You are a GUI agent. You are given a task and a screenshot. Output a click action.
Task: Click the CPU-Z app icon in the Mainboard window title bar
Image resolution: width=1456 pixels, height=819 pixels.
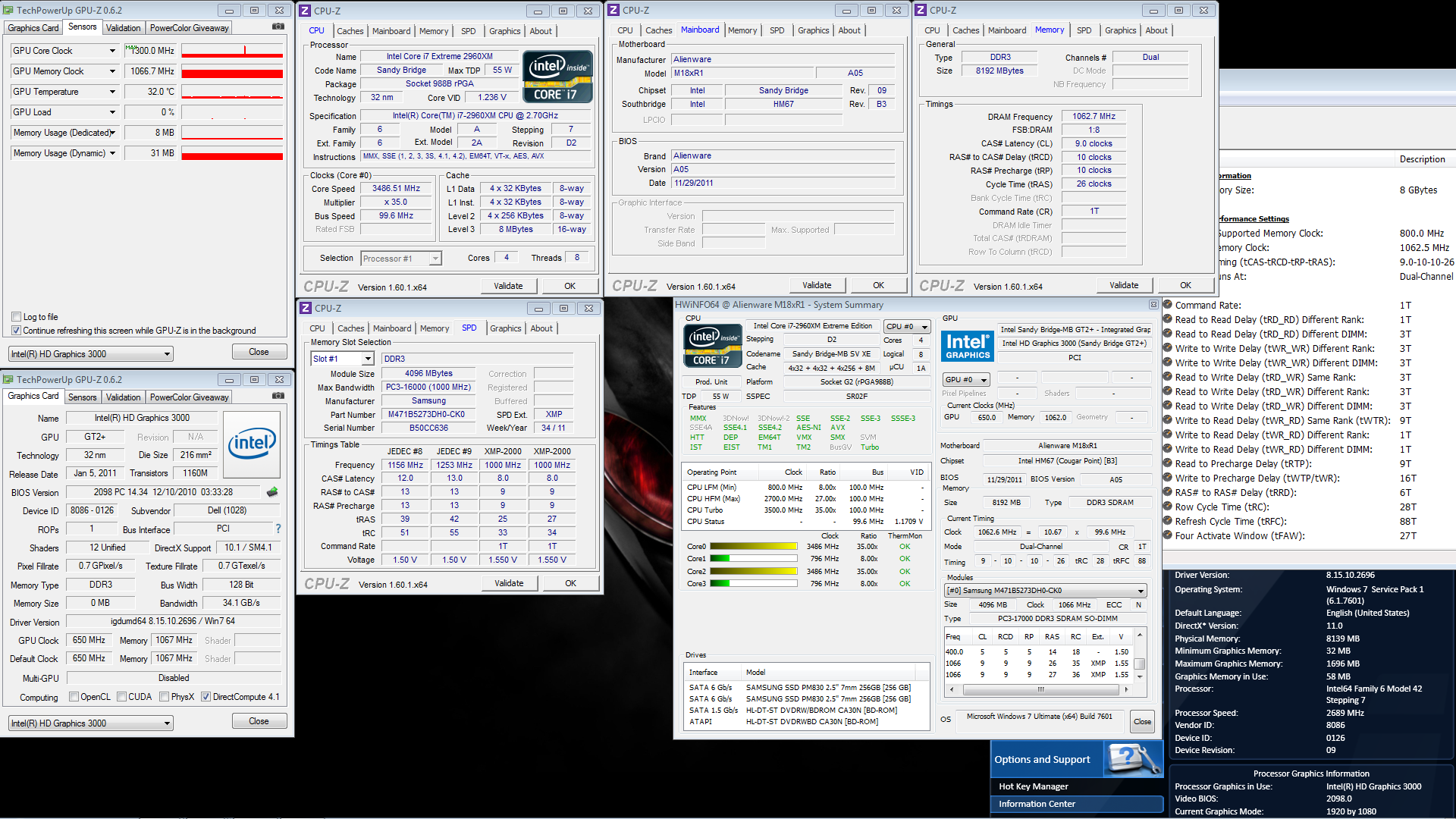coord(613,11)
